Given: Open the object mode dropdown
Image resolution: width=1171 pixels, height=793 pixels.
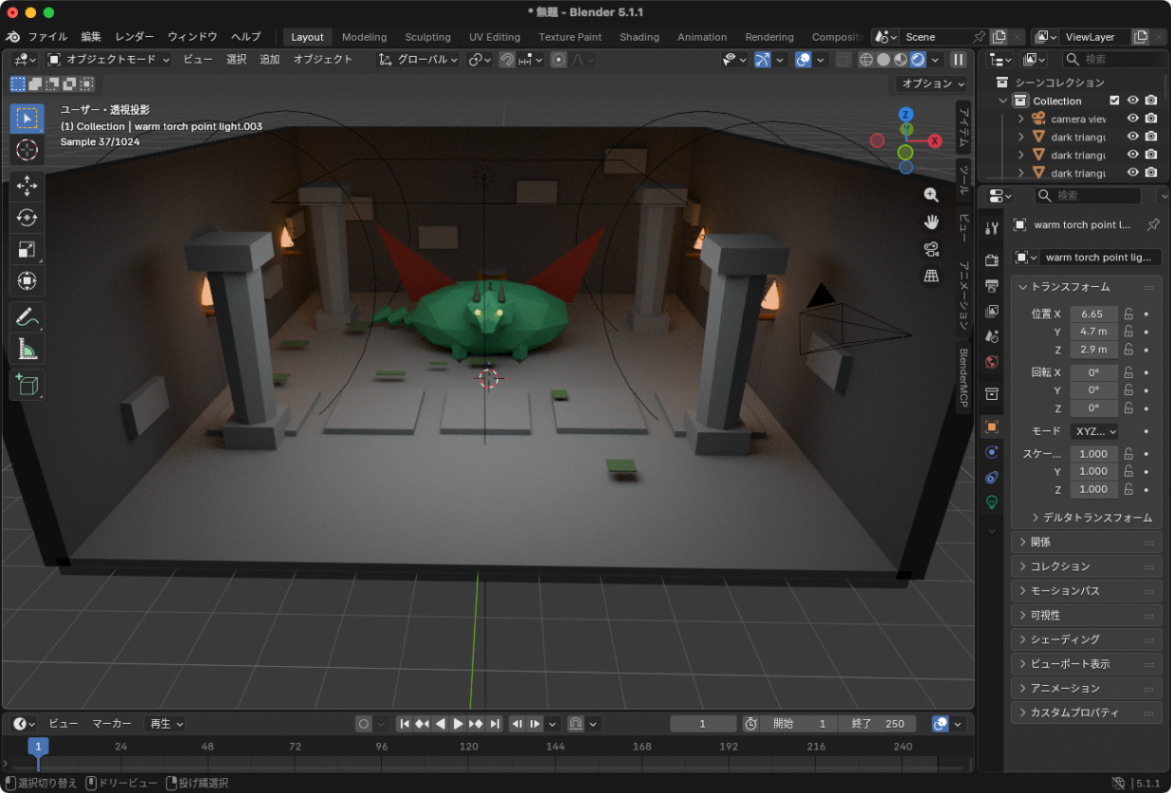Looking at the screenshot, I should pos(108,60).
